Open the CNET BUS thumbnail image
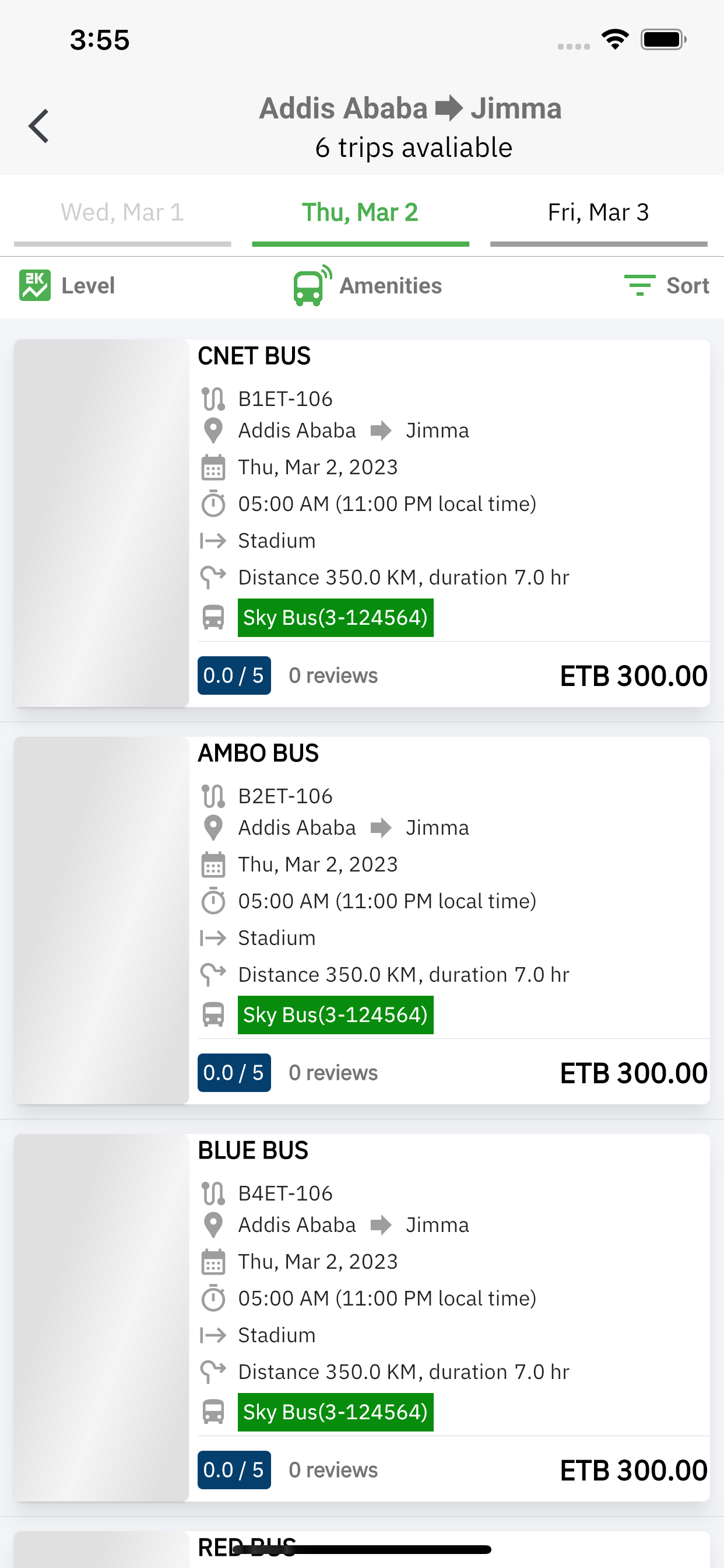Screen dimensions: 724x1568 101,523
